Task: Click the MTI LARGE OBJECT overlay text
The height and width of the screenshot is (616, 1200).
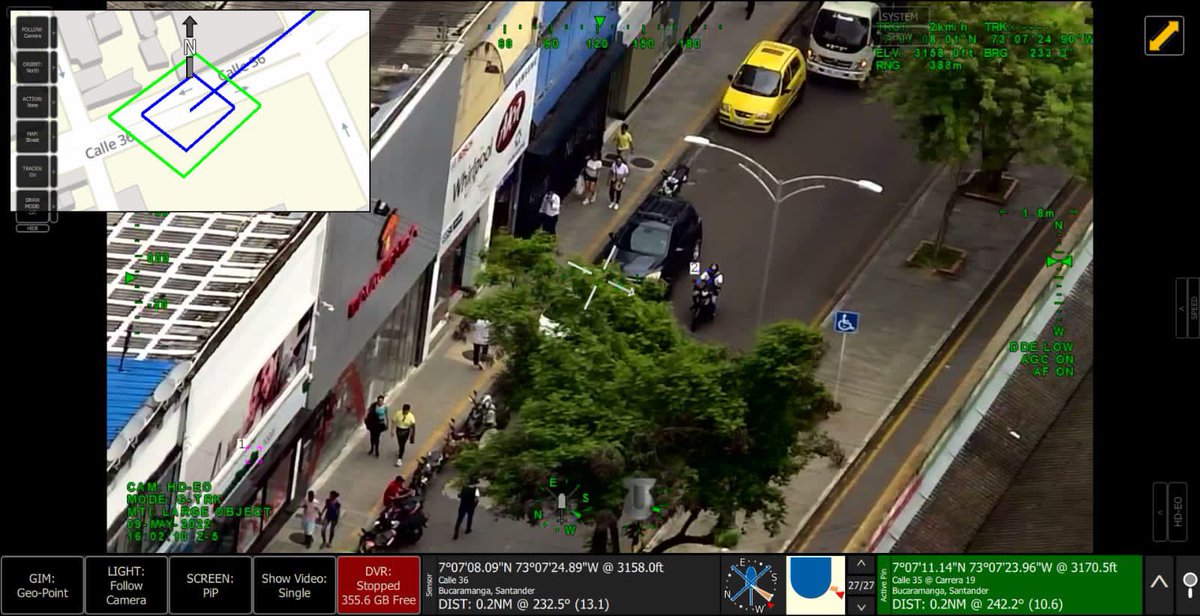Action: tap(198, 511)
